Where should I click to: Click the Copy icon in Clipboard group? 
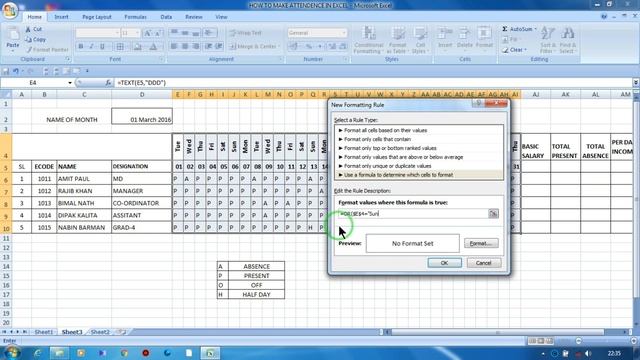click(x=28, y=40)
